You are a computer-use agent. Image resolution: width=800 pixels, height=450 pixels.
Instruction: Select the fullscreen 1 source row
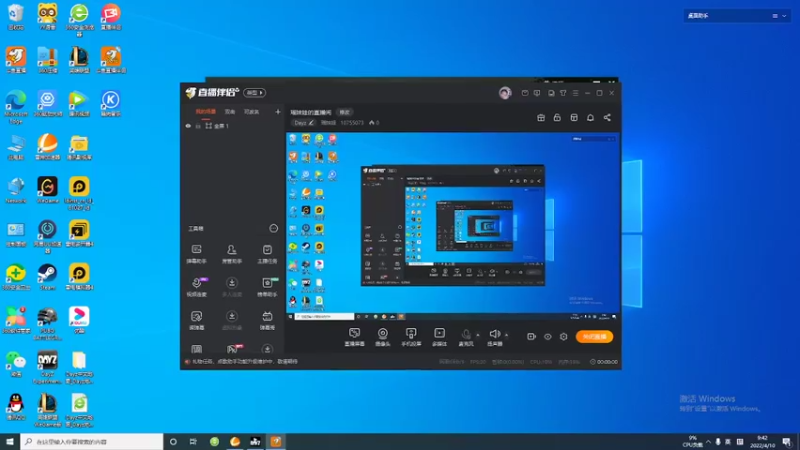[x=233, y=126]
